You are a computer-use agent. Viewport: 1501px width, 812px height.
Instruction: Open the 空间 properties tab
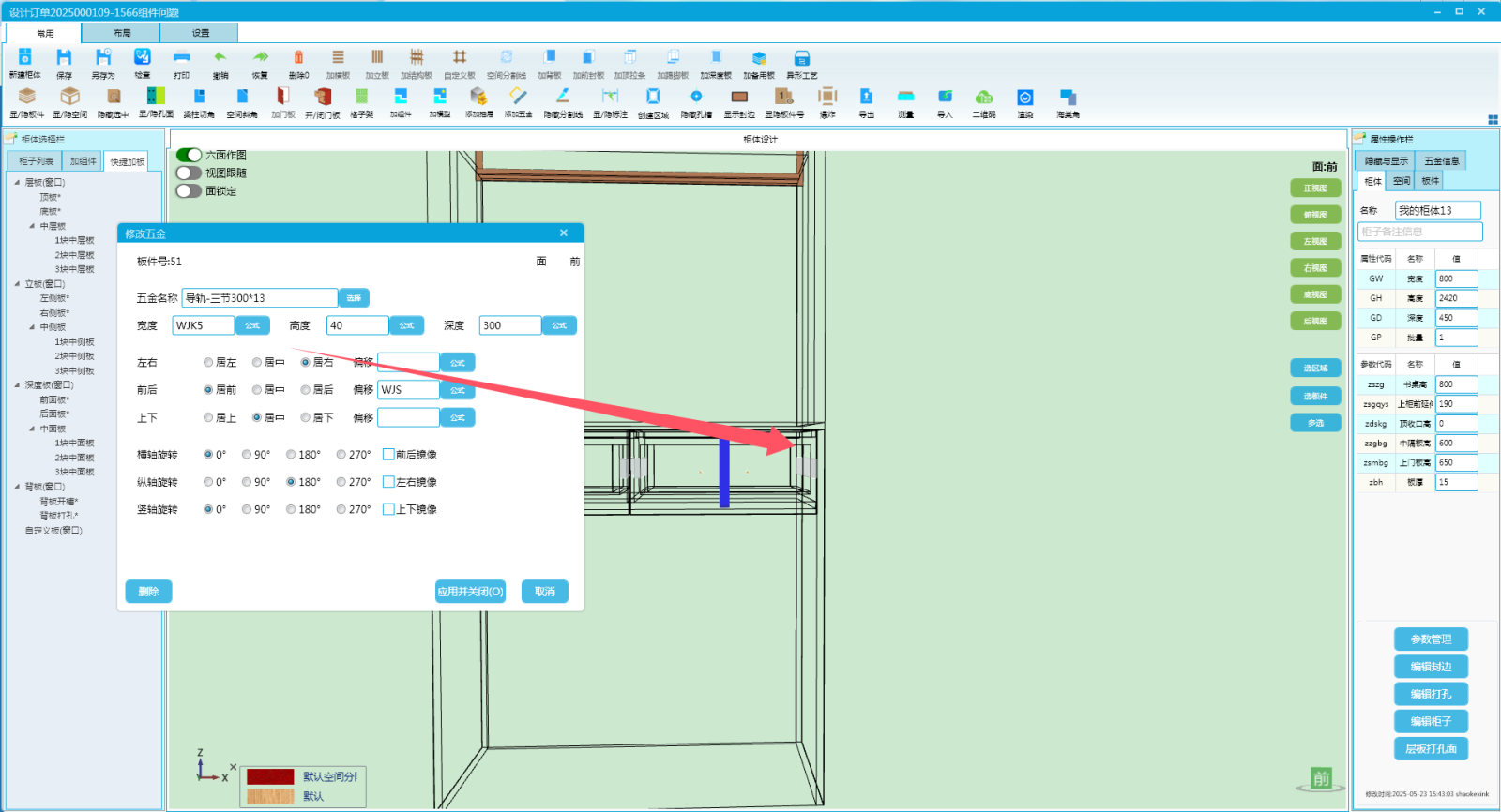[x=1402, y=181]
